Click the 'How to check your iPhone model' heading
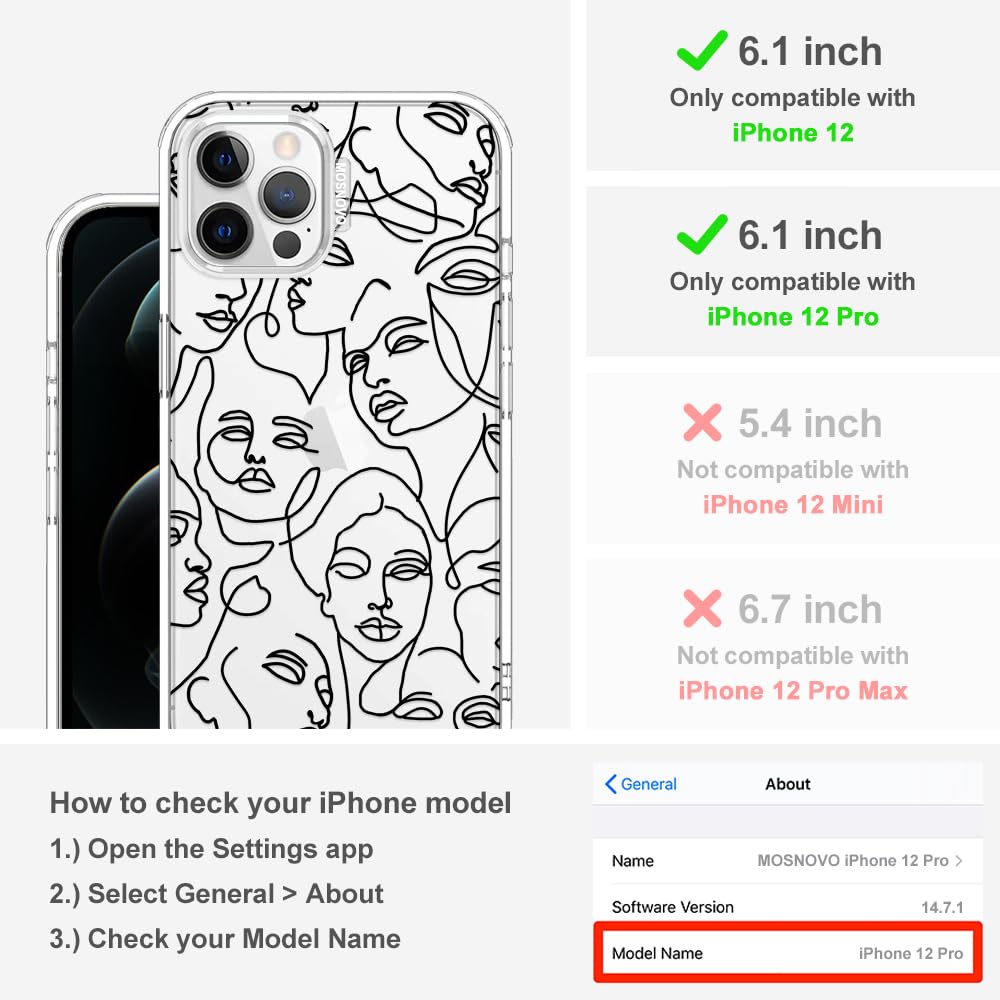Viewport: 1000px width, 1000px height. (281, 802)
